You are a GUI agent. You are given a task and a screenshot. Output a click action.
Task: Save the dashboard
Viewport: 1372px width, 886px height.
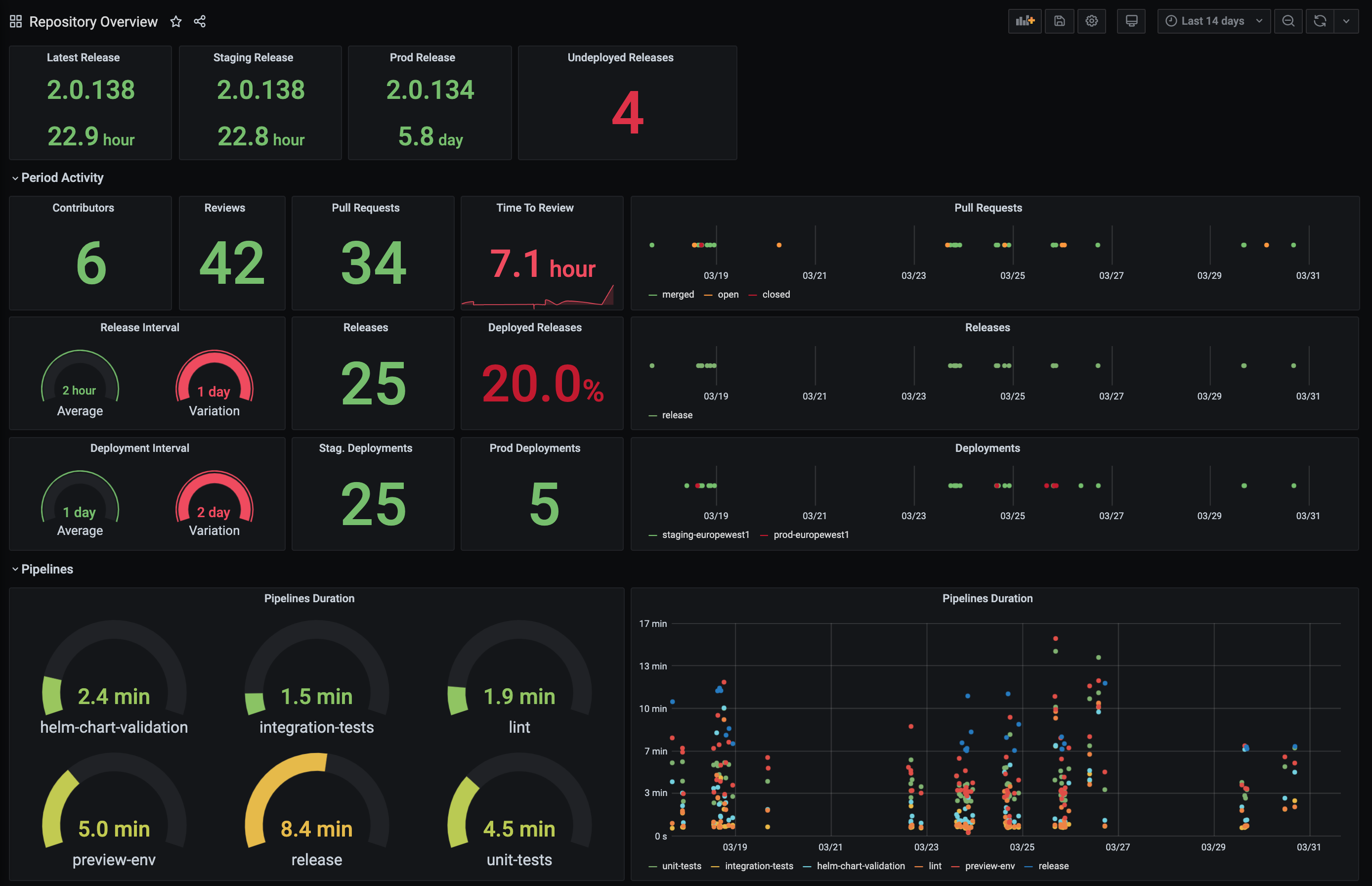[1059, 21]
